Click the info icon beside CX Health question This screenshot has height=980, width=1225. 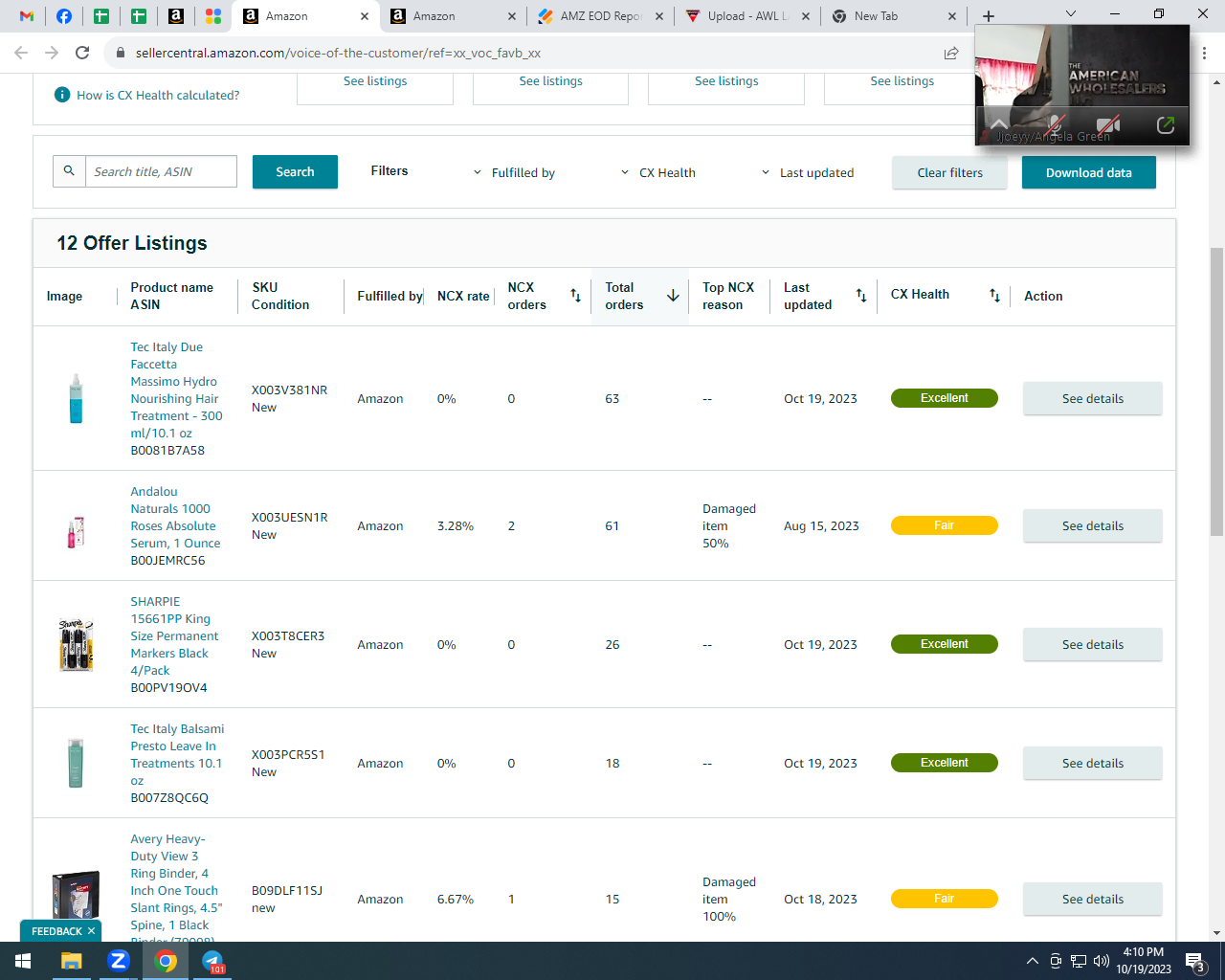(62, 95)
